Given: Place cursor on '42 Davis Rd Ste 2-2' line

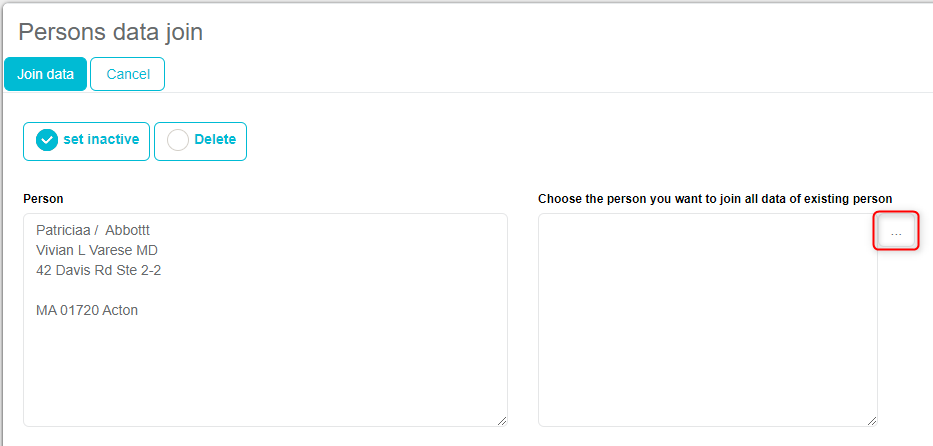Looking at the screenshot, I should tap(98, 270).
